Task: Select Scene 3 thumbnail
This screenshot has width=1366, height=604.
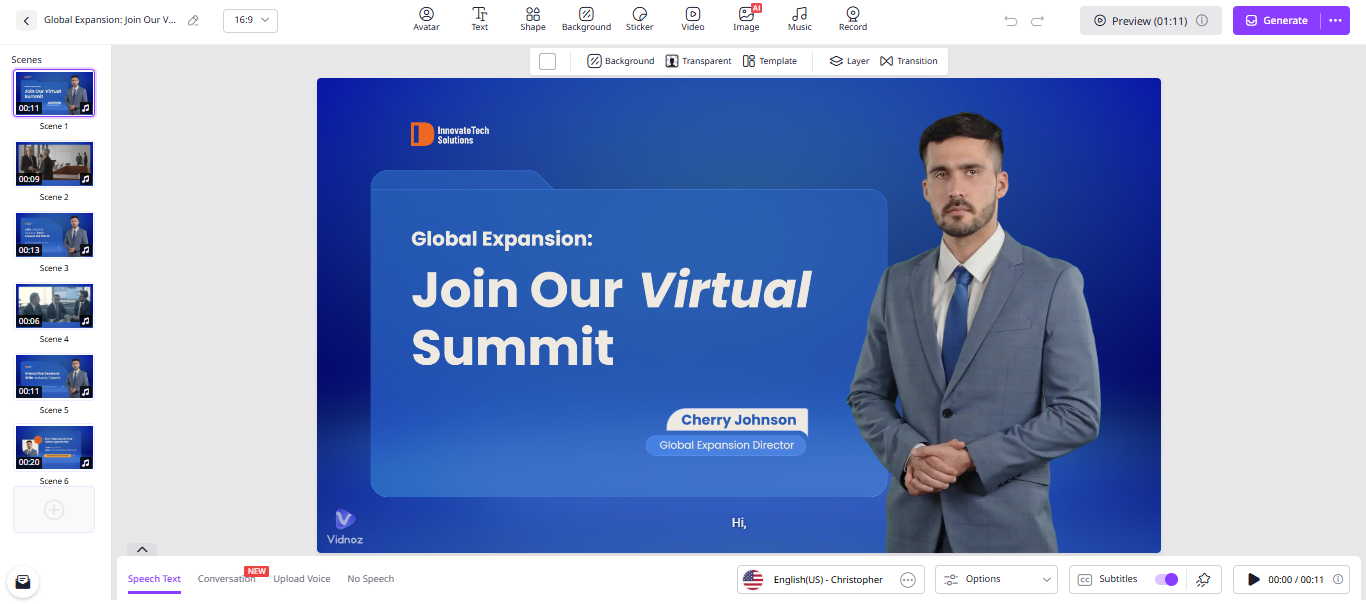Action: pos(54,235)
